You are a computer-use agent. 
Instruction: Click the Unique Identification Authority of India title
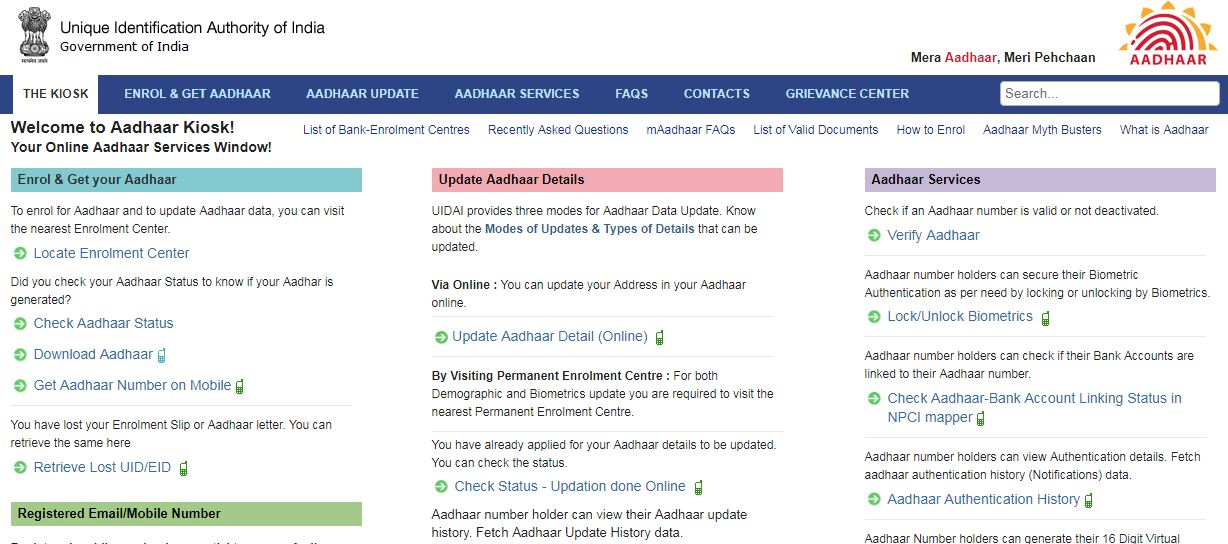192,28
